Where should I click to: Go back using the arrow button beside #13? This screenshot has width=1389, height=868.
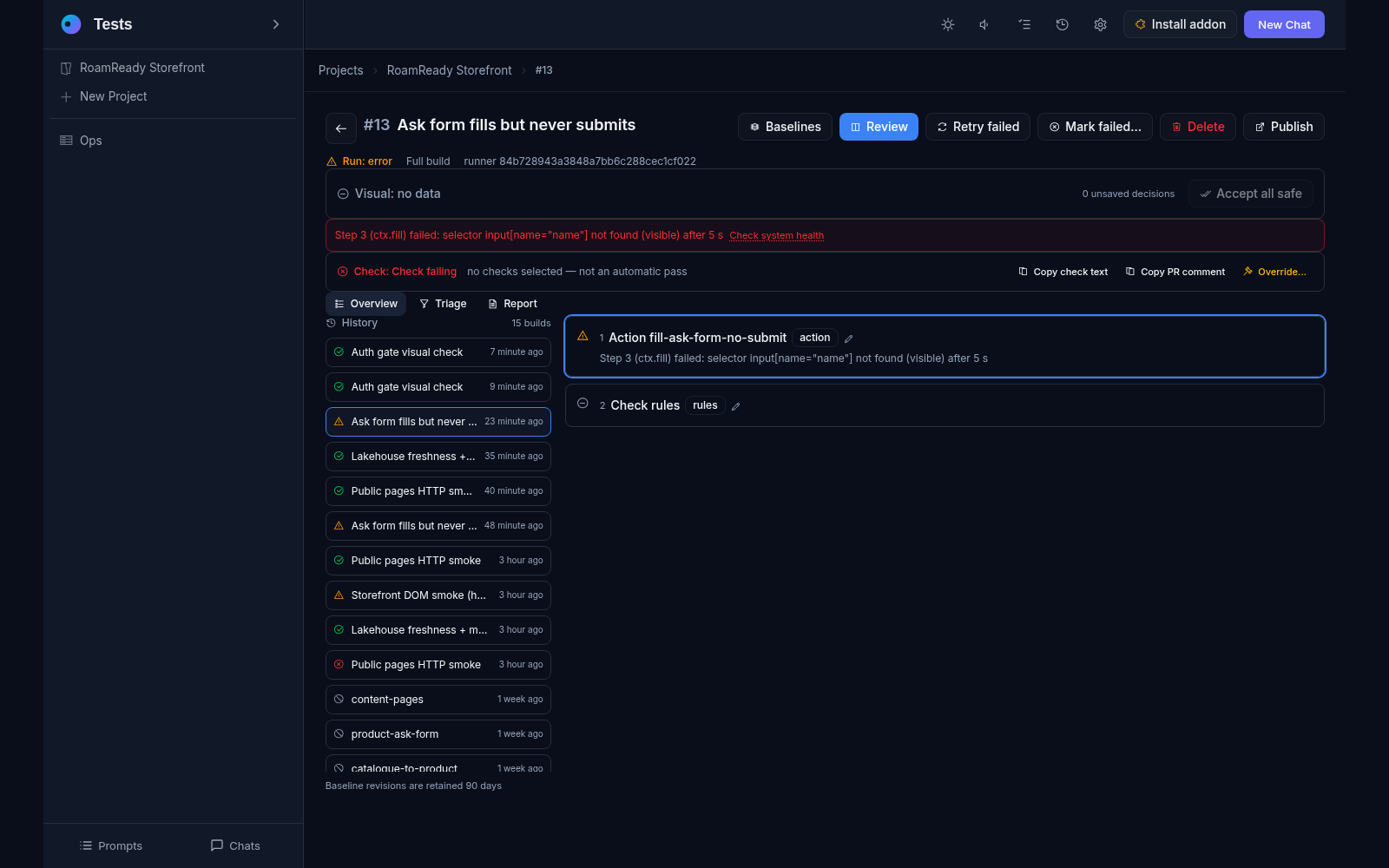pyautogui.click(x=341, y=128)
